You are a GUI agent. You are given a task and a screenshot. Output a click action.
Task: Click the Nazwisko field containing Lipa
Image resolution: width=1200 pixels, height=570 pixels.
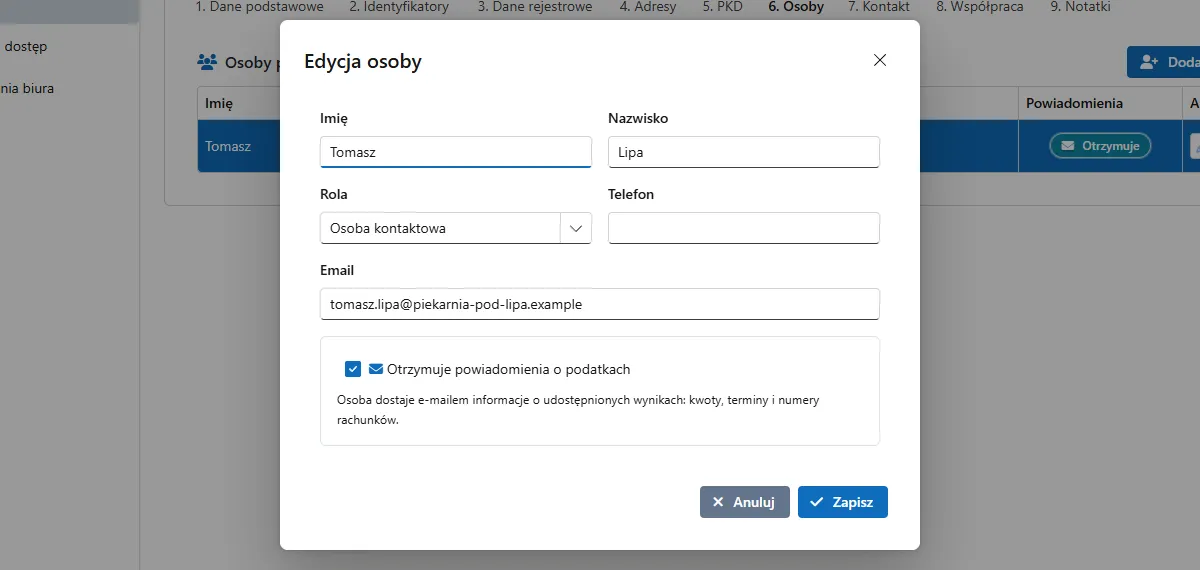pyautogui.click(x=744, y=152)
